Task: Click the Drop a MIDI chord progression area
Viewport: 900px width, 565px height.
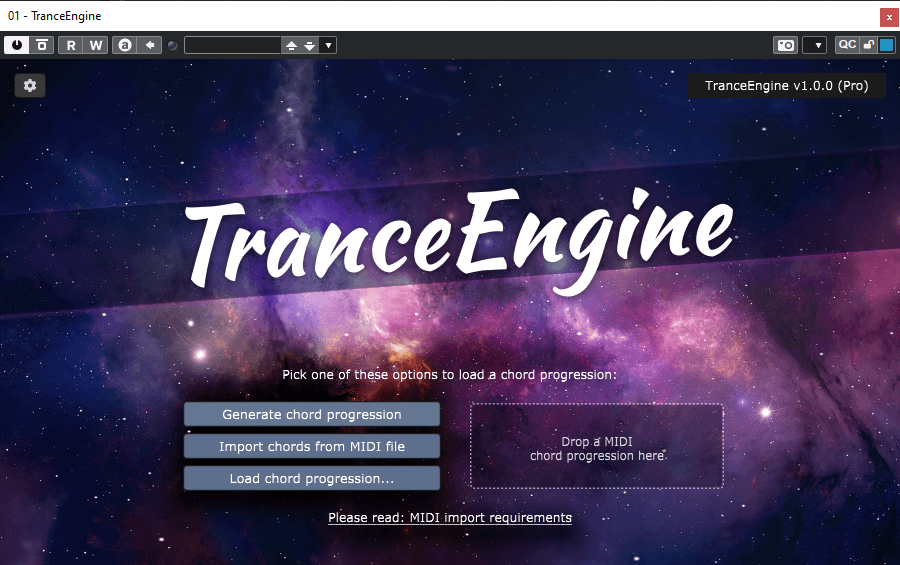Action: point(597,446)
